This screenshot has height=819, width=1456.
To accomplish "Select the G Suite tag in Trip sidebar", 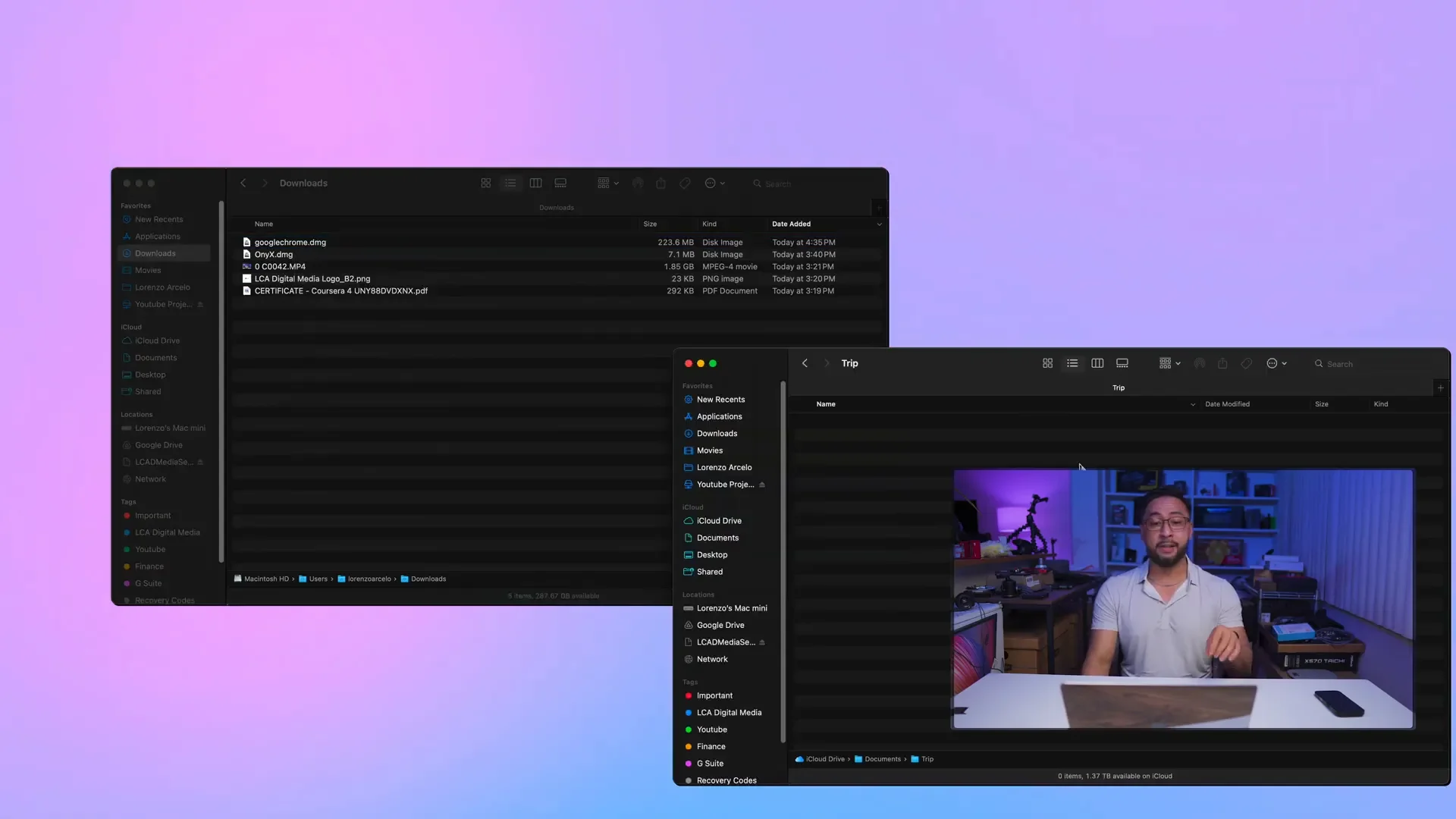I will point(710,764).
